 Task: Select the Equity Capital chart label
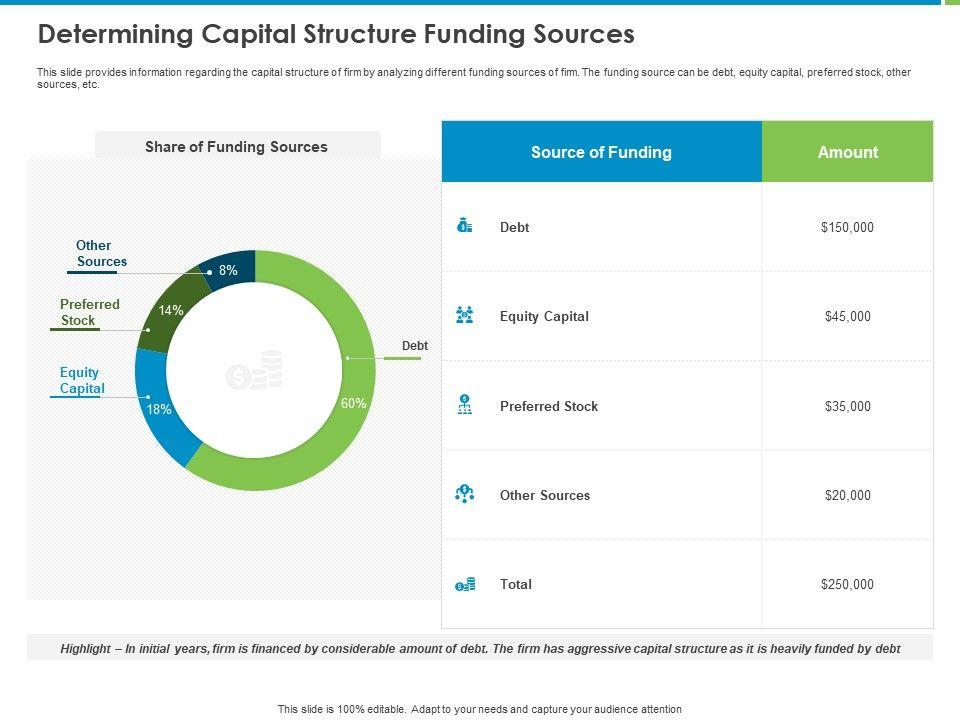81,381
